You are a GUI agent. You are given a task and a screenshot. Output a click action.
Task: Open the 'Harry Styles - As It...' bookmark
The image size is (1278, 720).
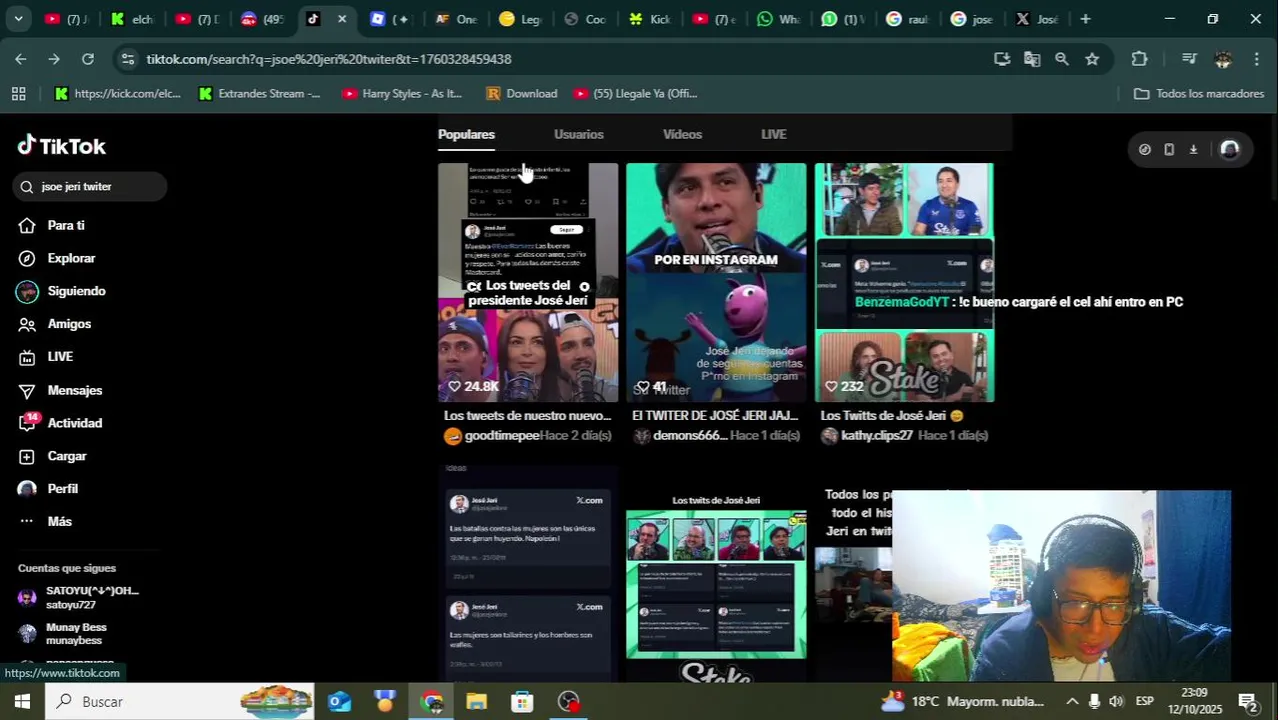(402, 93)
